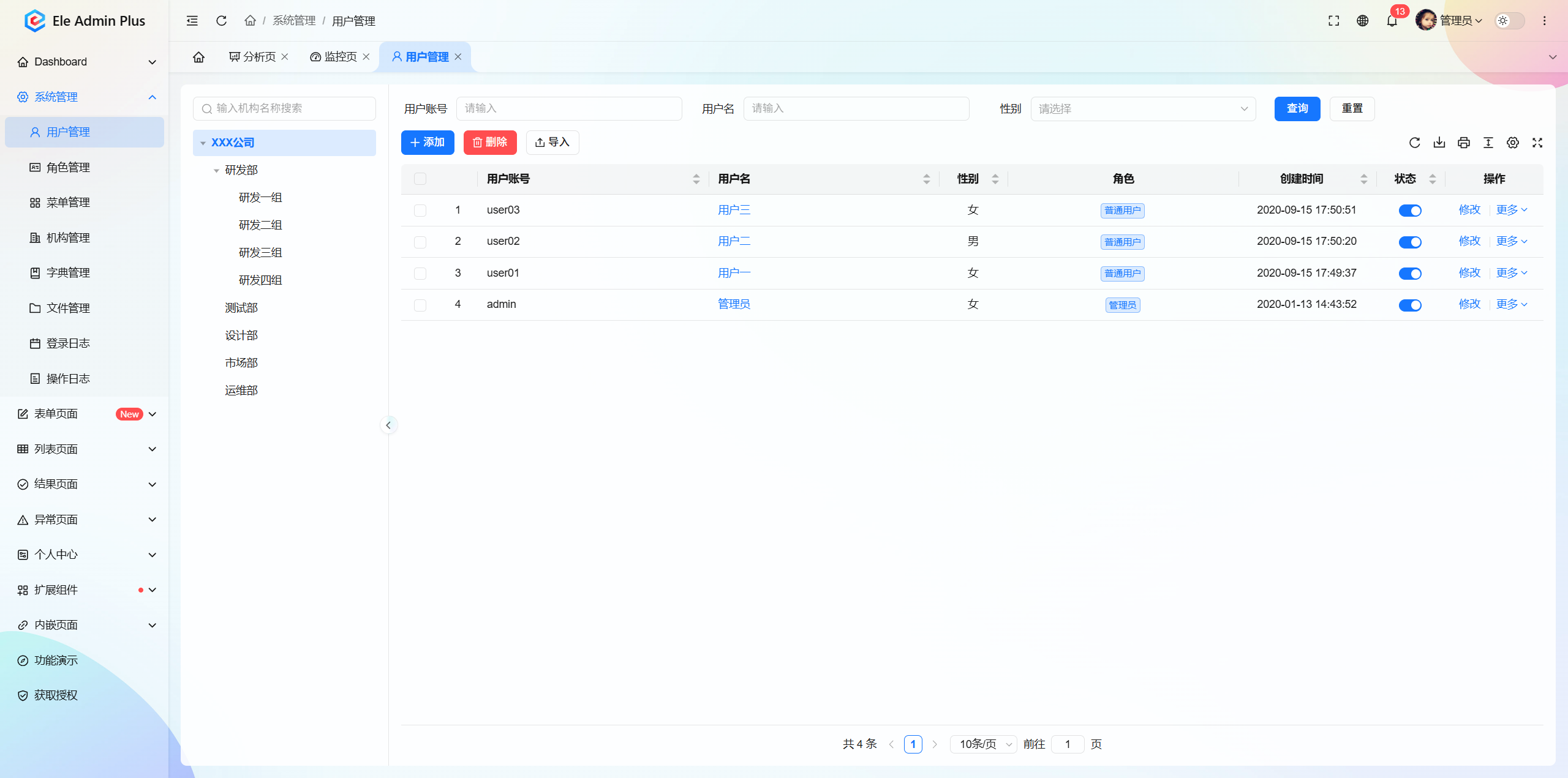Toggle status switch for user03
Image resolution: width=1568 pixels, height=778 pixels.
pos(1409,211)
